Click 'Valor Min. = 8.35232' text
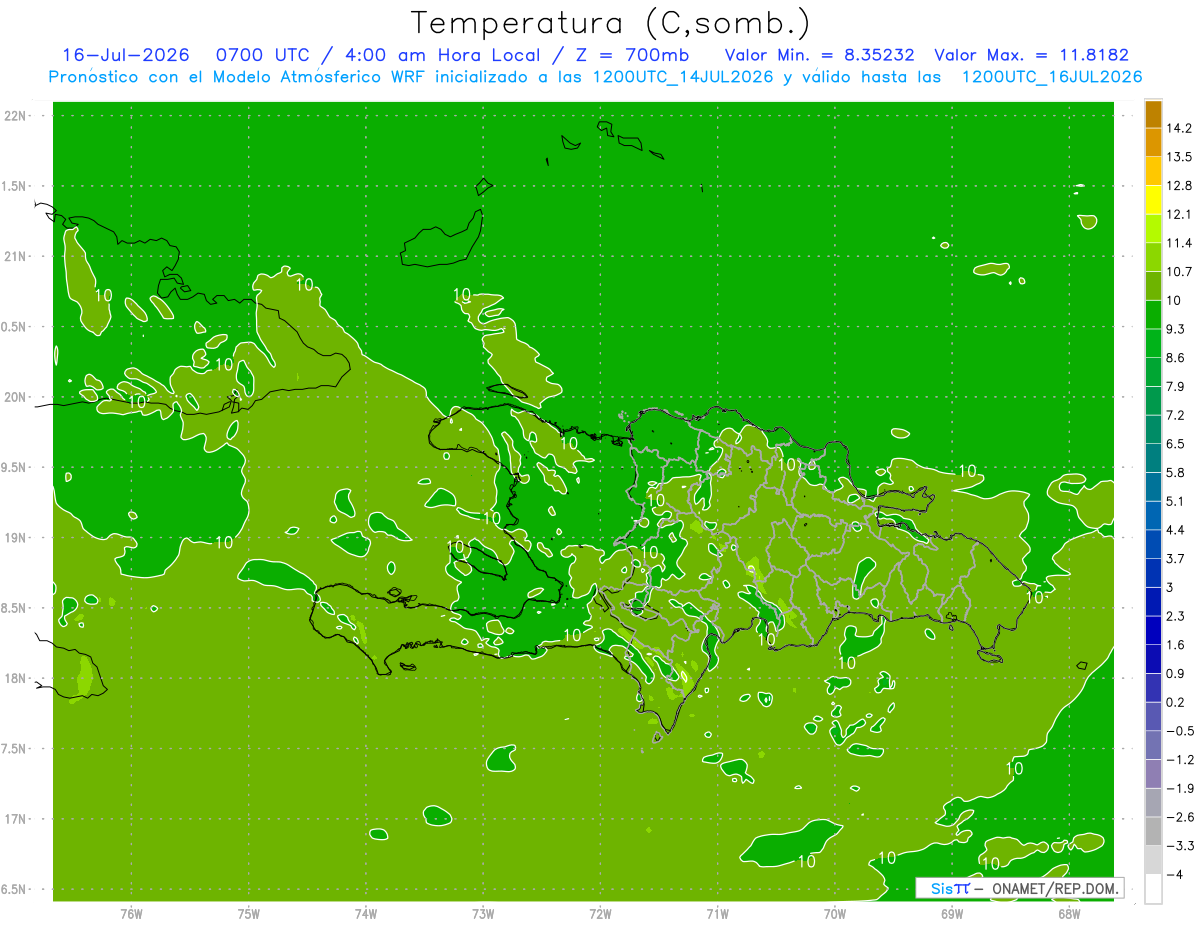Screen dimensions: 1200x927 pos(819,55)
